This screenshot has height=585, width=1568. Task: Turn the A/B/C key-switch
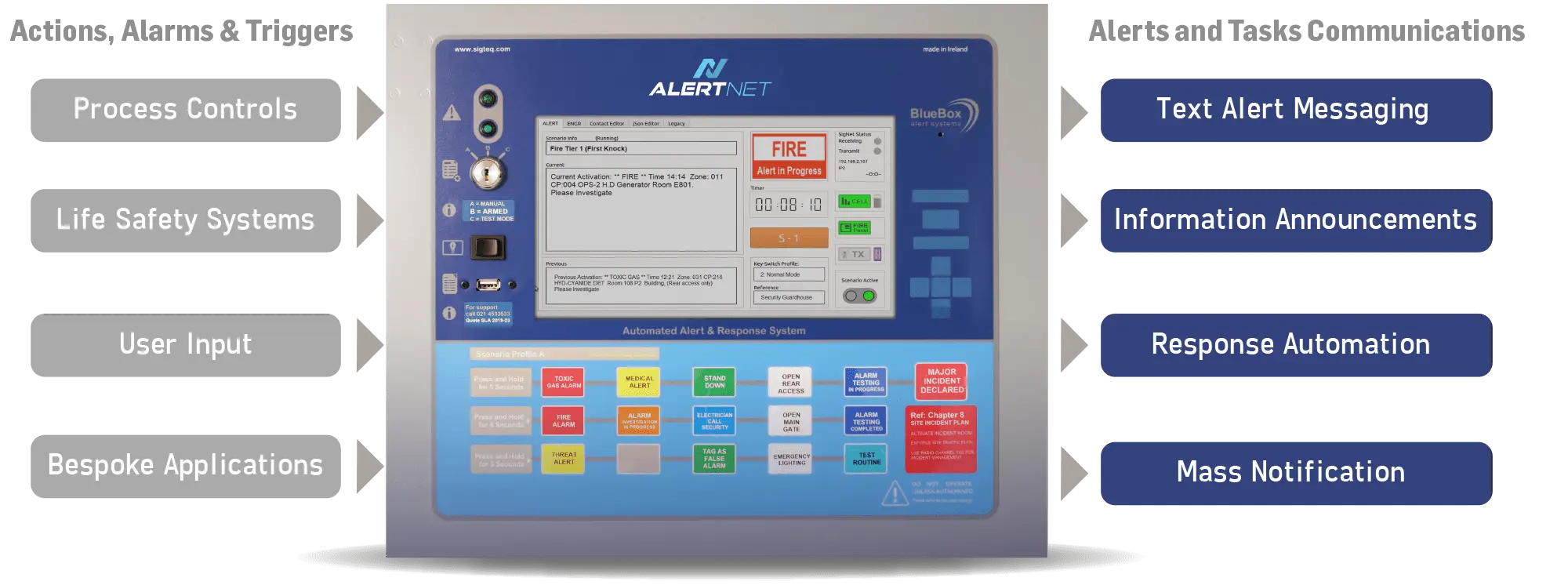pyautogui.click(x=488, y=172)
